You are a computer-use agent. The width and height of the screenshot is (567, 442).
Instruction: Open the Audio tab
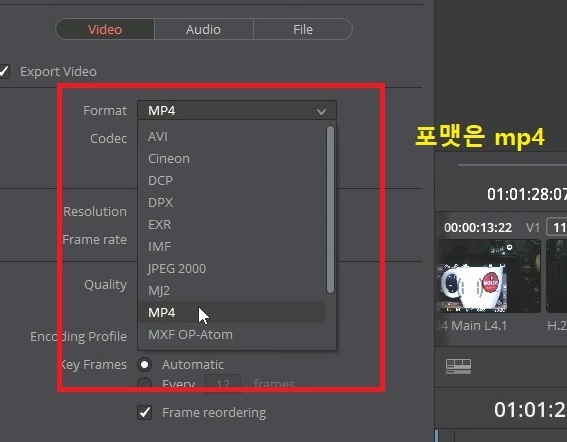(204, 29)
